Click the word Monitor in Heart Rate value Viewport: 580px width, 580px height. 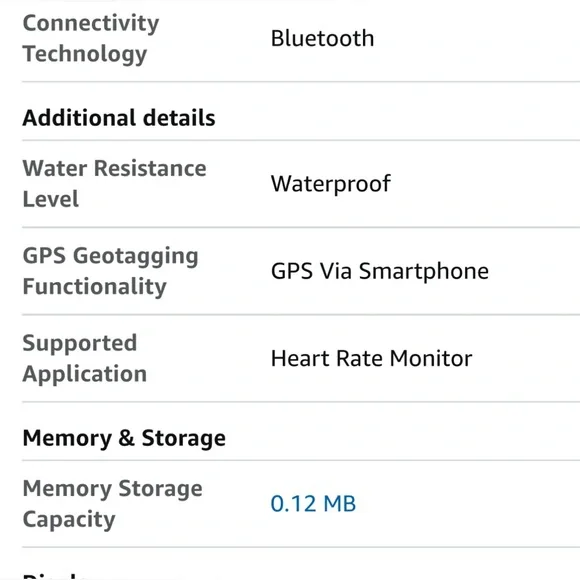[431, 358]
